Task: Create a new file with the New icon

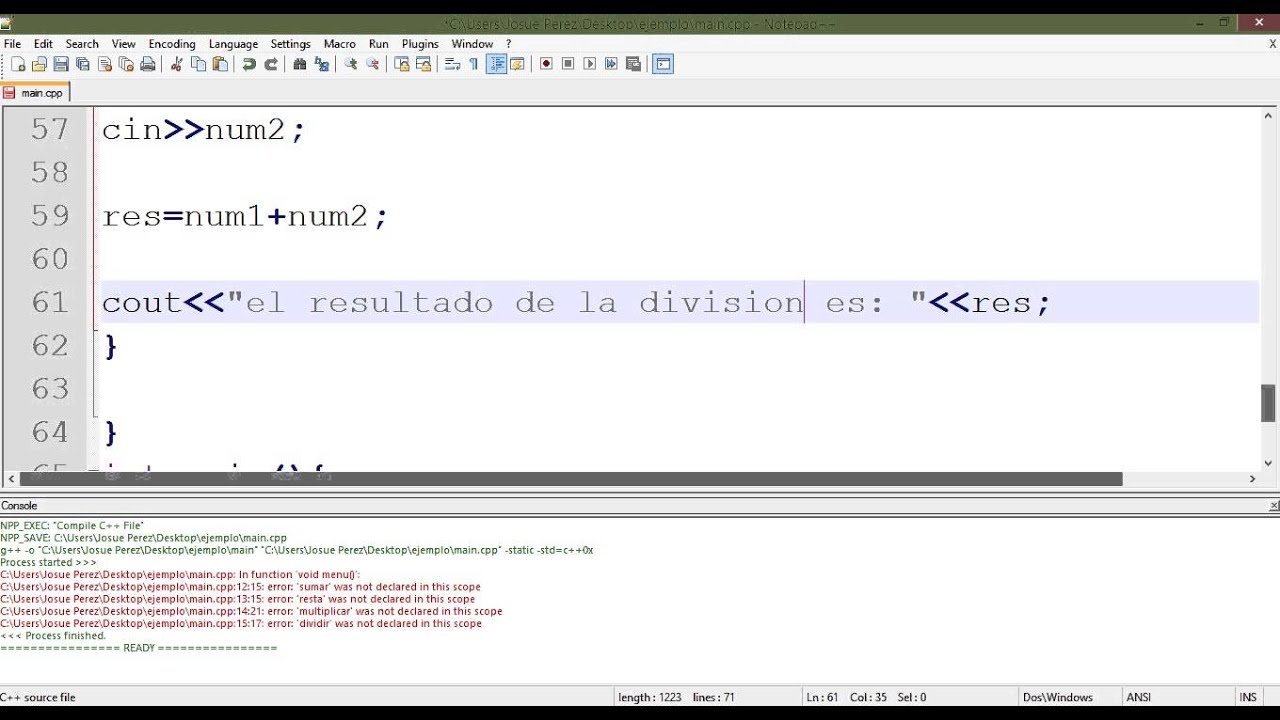Action: [x=17, y=64]
